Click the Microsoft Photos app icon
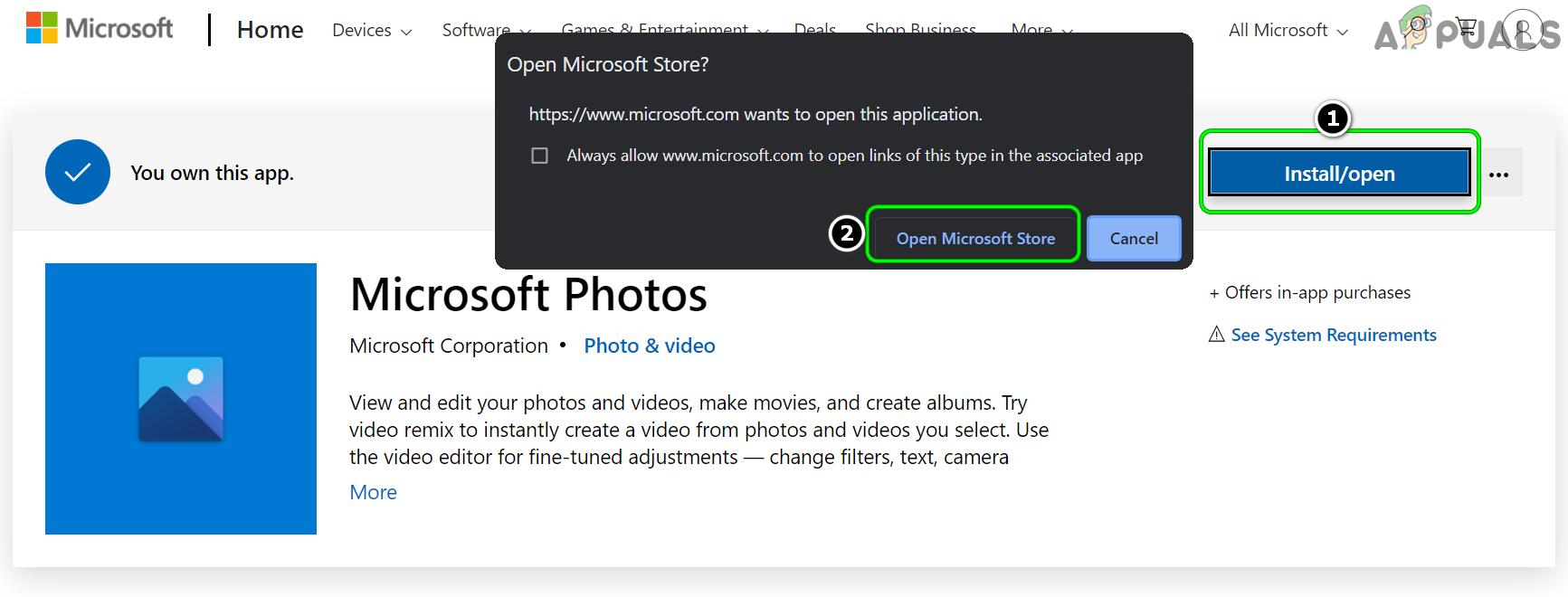 point(181,399)
